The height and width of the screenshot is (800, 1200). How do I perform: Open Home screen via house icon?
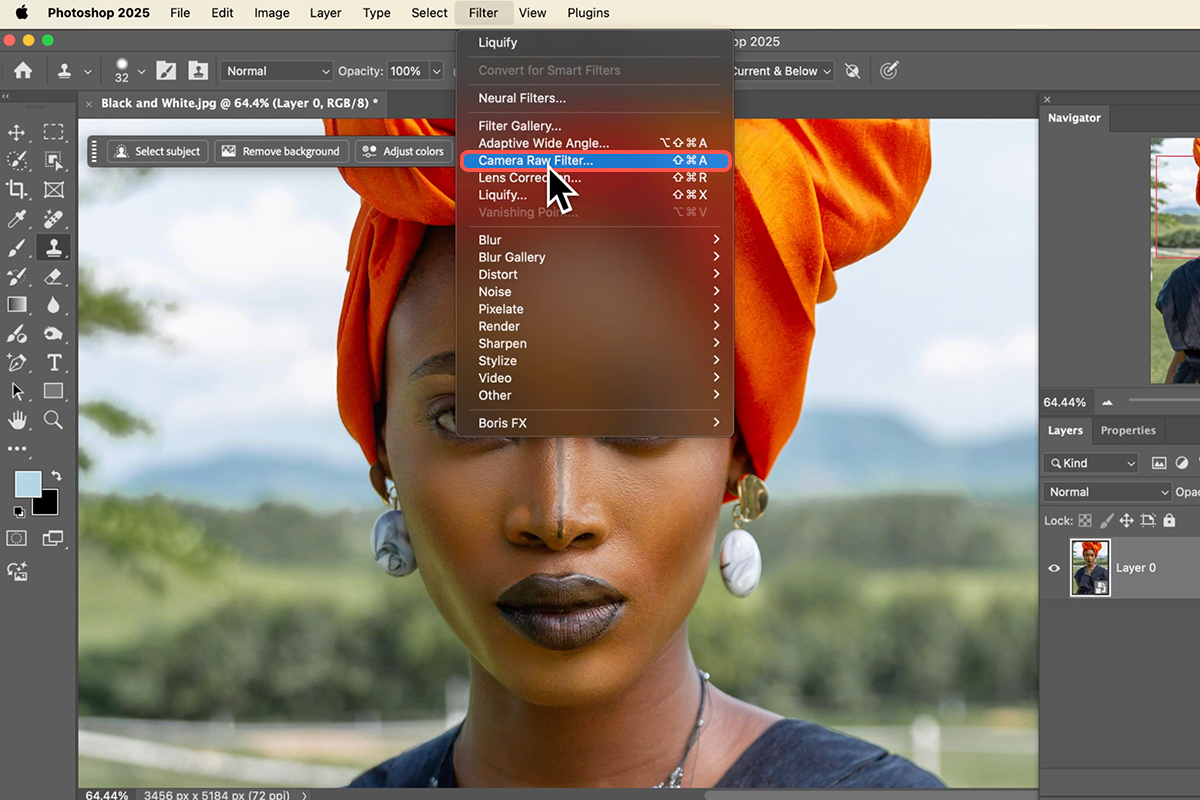click(x=23, y=71)
